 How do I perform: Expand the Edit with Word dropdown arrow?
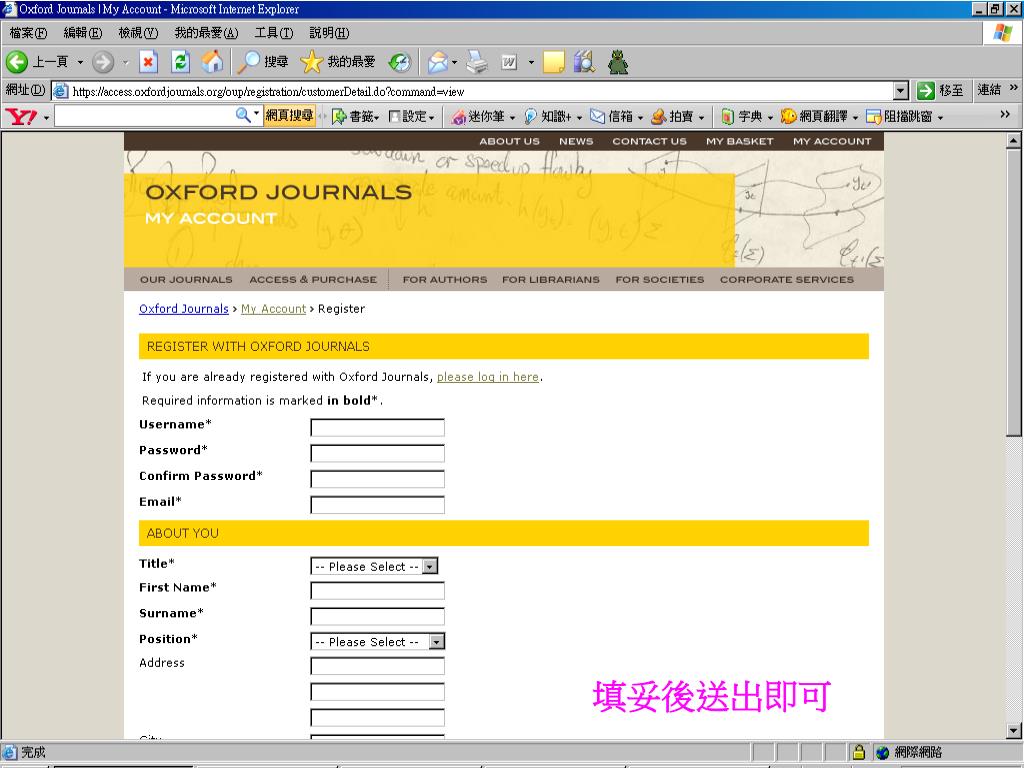coord(531,63)
